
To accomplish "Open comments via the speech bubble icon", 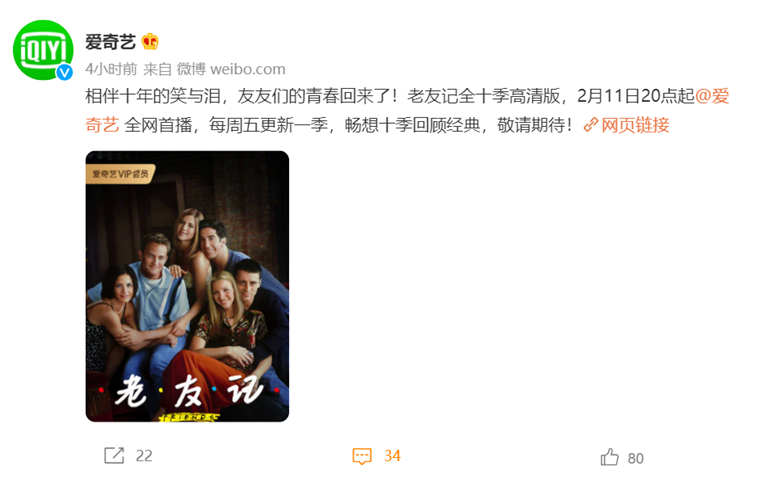I will point(362,456).
